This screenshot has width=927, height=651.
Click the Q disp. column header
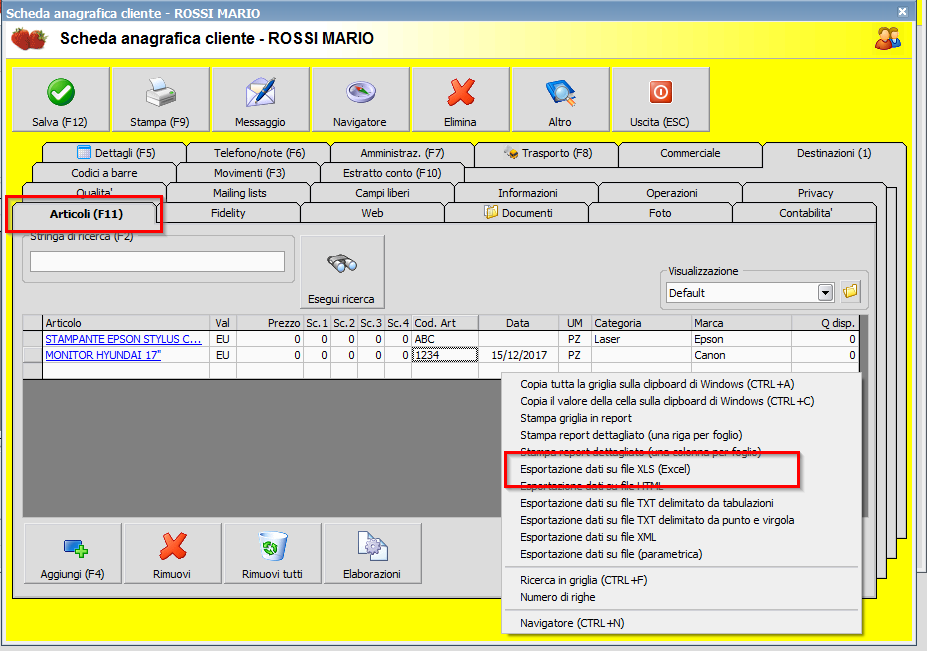pos(825,323)
